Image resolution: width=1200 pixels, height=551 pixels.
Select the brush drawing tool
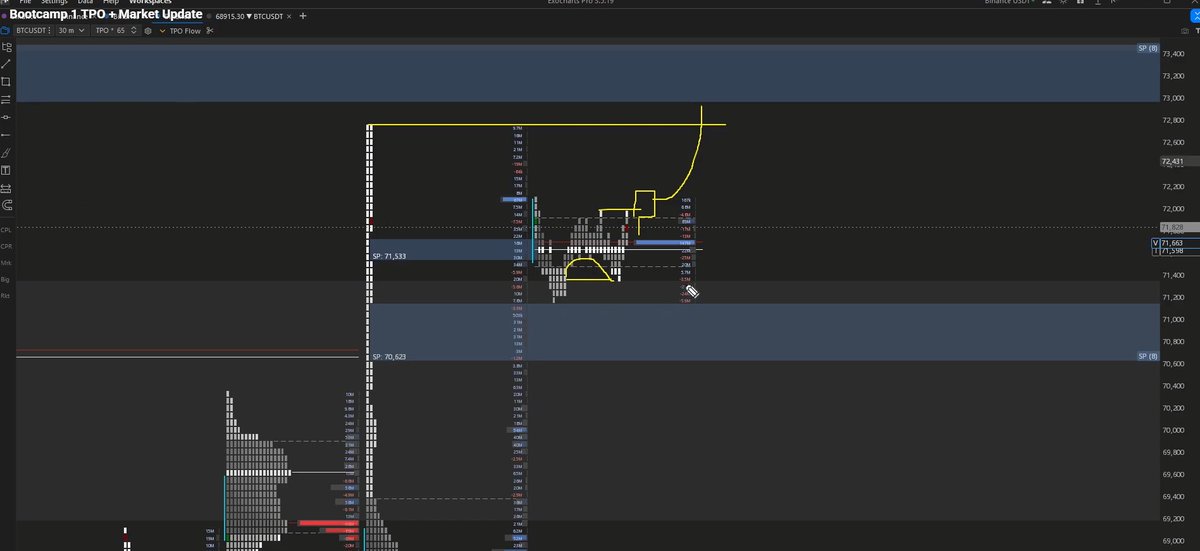[x=6, y=152]
